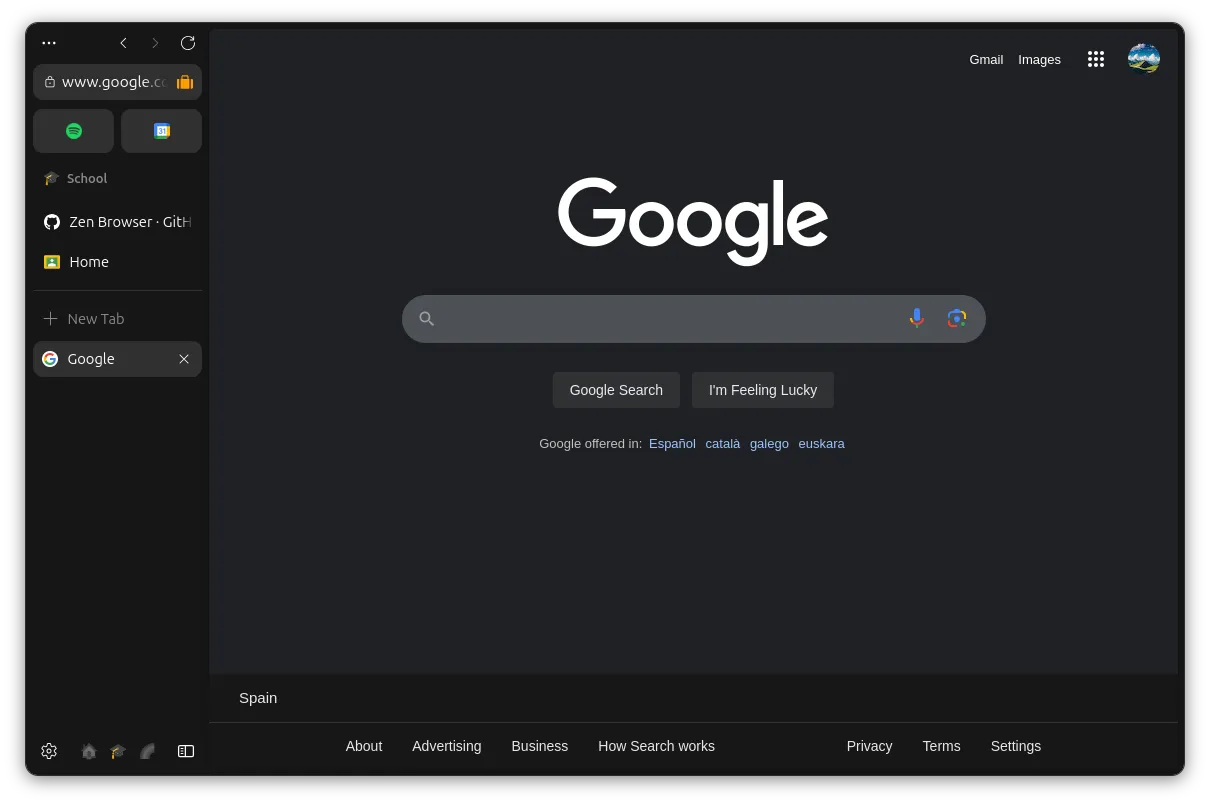Click your Google account profile picture
Image resolution: width=1210 pixels, height=804 pixels.
coord(1143,58)
